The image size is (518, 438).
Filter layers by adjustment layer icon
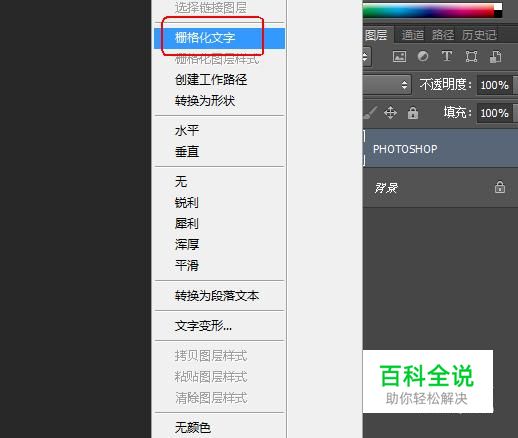(423, 56)
